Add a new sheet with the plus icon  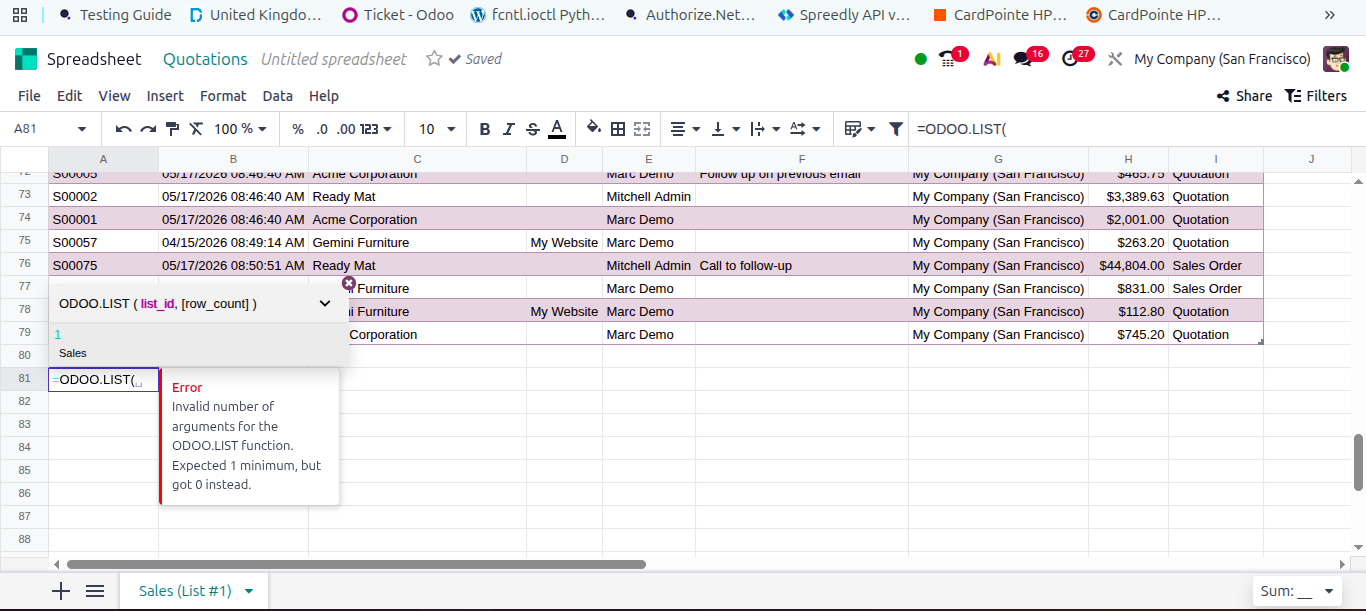pos(61,591)
